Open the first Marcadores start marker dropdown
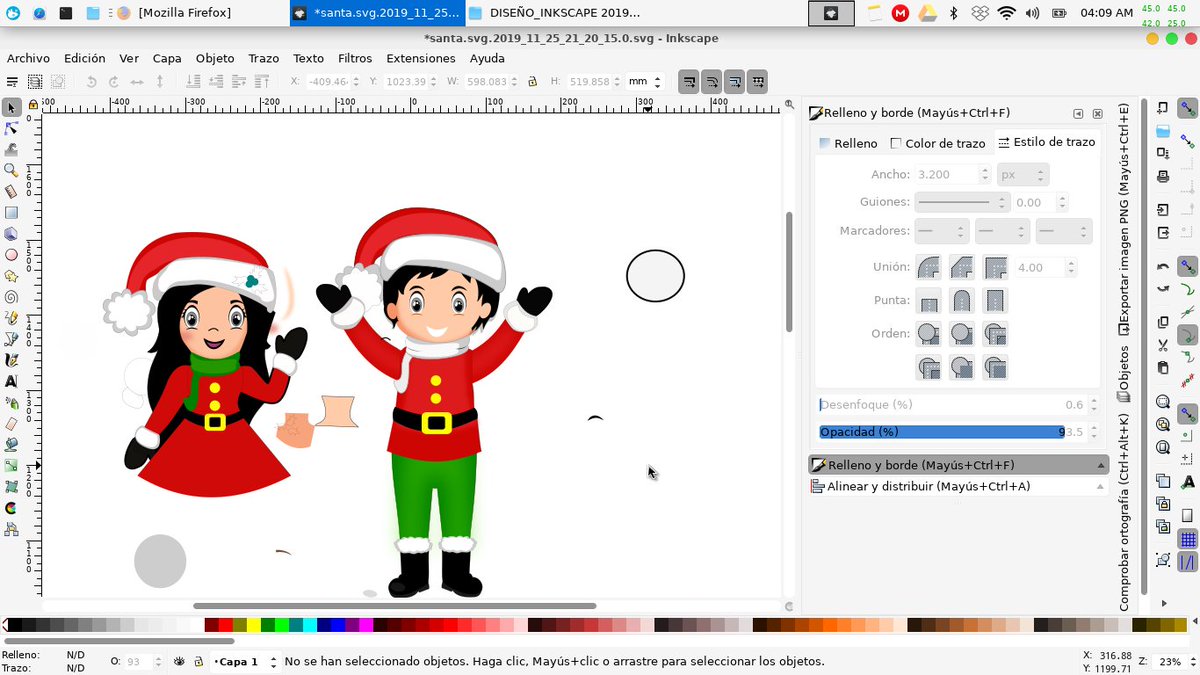The image size is (1200, 675). (x=942, y=231)
